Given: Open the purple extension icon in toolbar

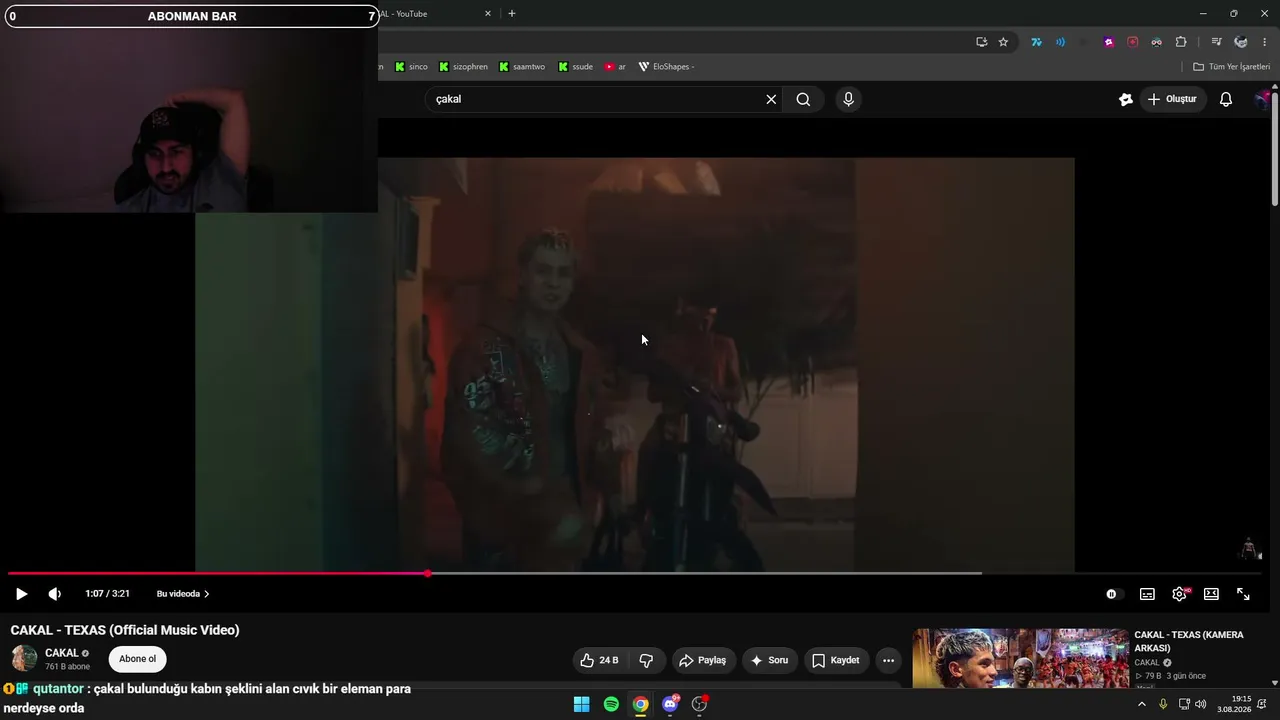Looking at the screenshot, I should [x=1109, y=42].
